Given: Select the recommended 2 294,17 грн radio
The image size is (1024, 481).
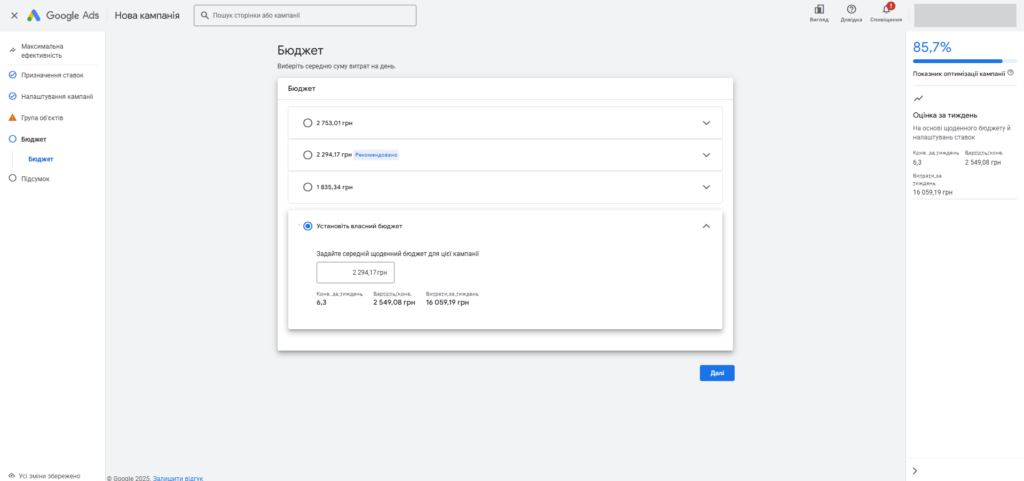Looking at the screenshot, I should click(x=307, y=155).
